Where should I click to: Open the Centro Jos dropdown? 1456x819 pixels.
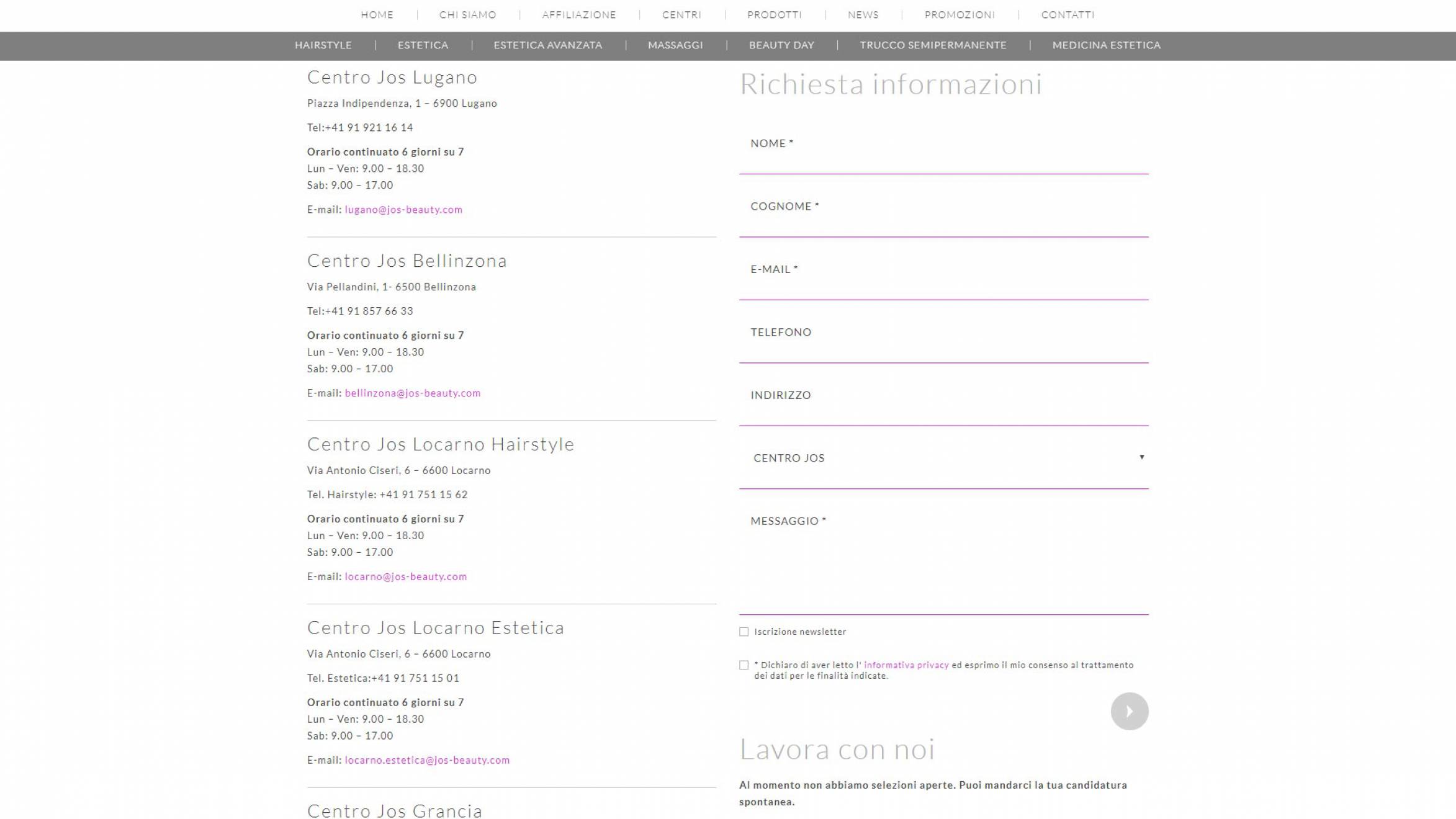point(943,458)
